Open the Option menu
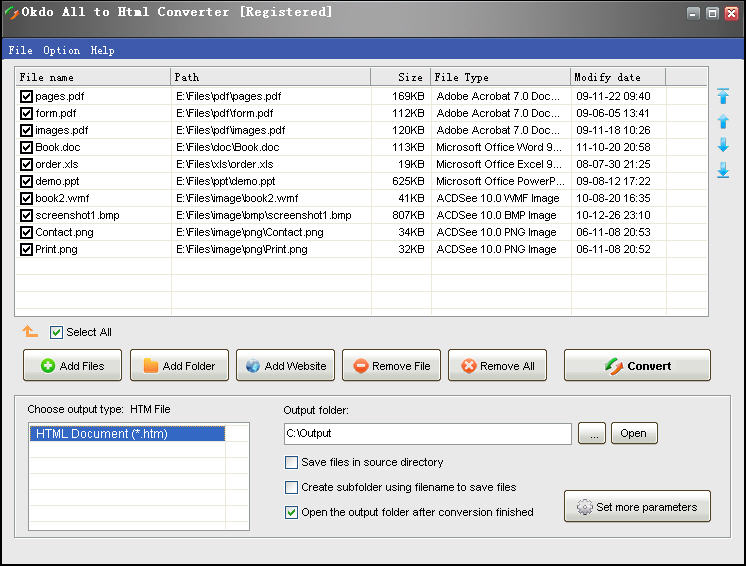 click(61, 50)
